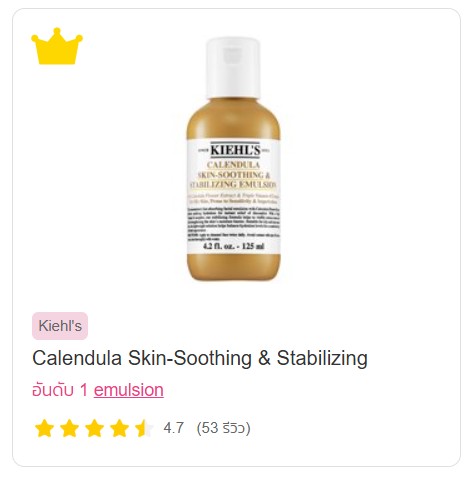
Task: Open the Kiehl's bottle product image
Action: tap(233, 159)
